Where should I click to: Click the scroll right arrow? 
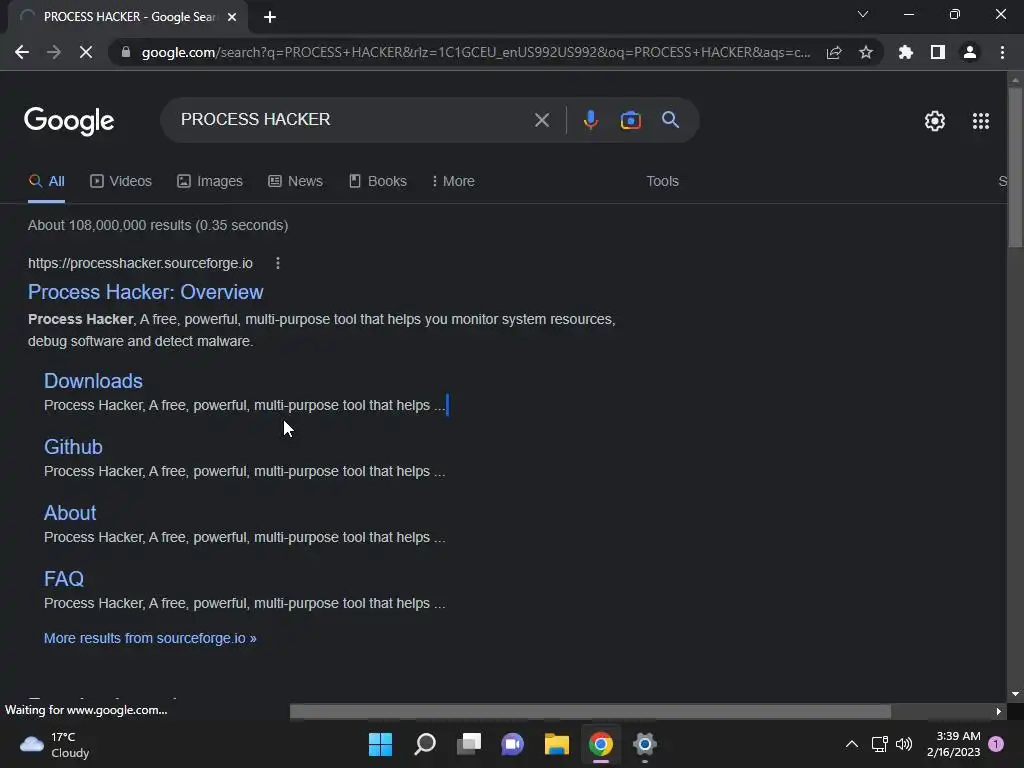[x=998, y=711]
